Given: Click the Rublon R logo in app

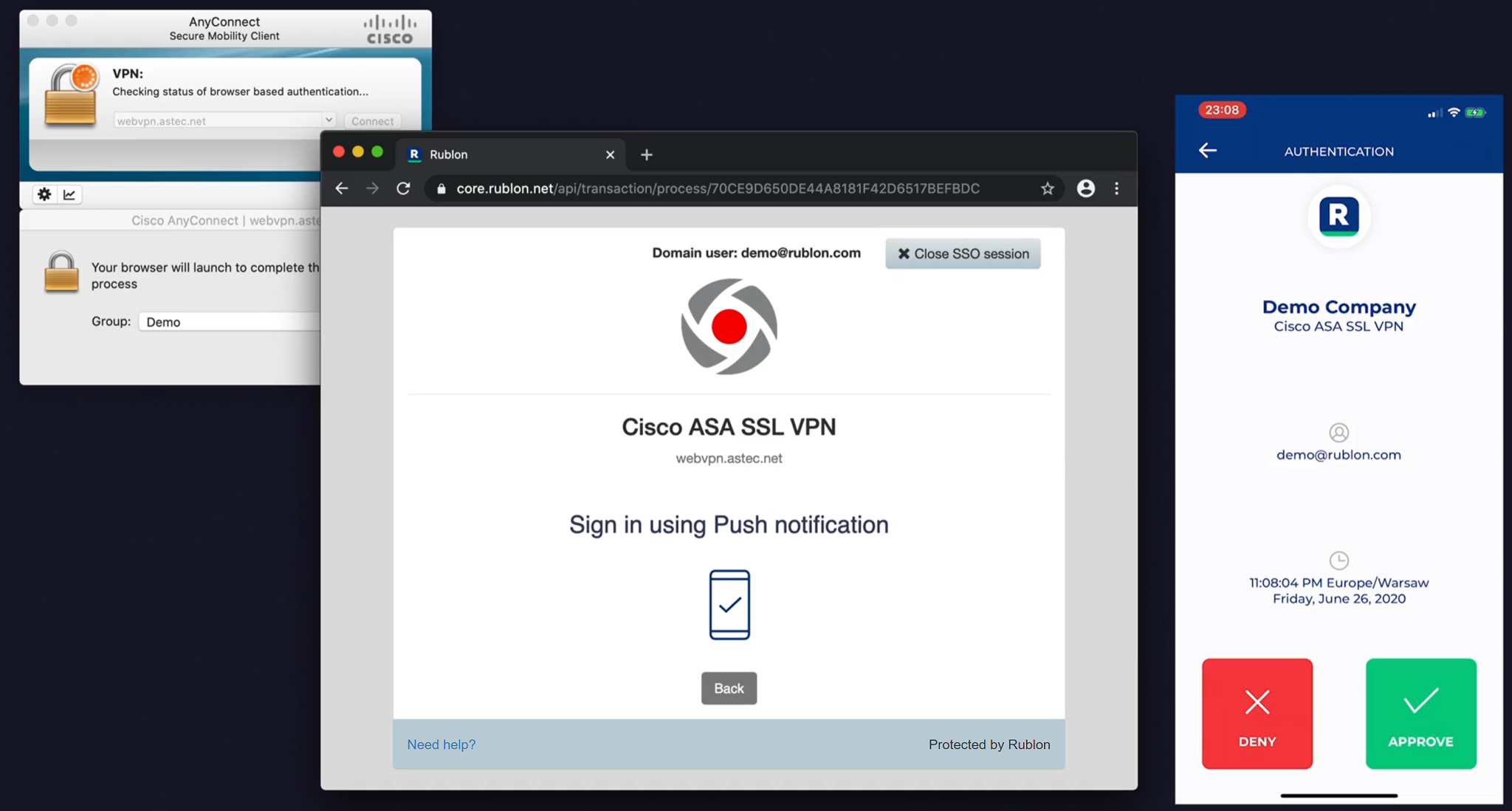Looking at the screenshot, I should (x=1339, y=216).
